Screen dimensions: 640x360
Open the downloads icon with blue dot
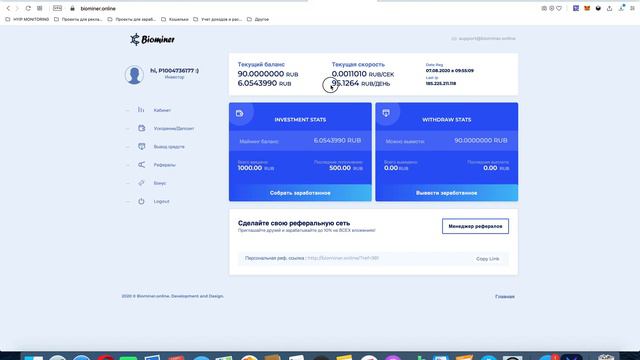pos(621,8)
